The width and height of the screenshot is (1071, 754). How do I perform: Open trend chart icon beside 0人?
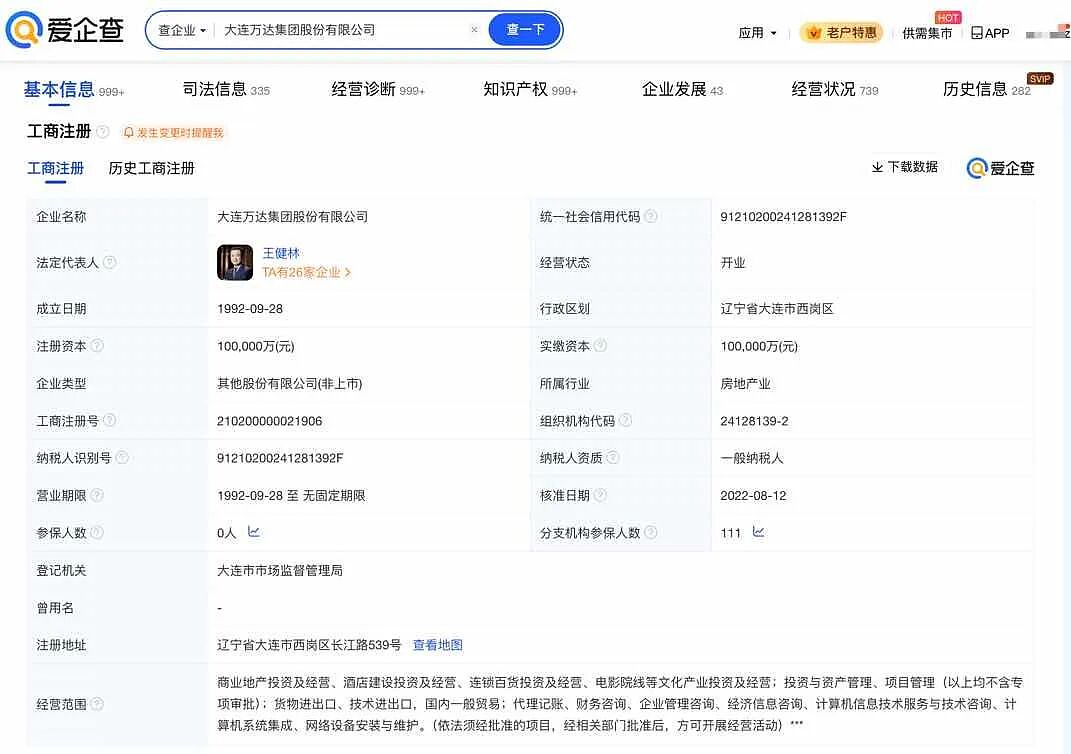pos(253,531)
